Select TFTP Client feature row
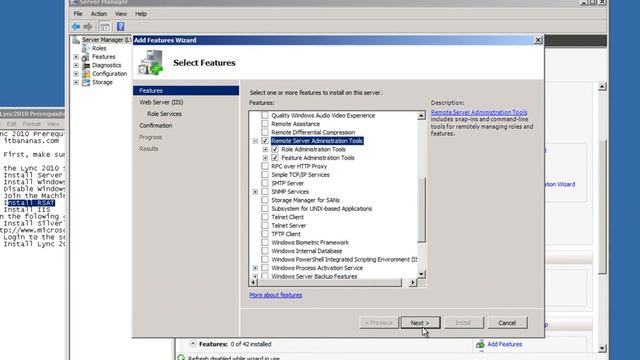 click(x=286, y=234)
